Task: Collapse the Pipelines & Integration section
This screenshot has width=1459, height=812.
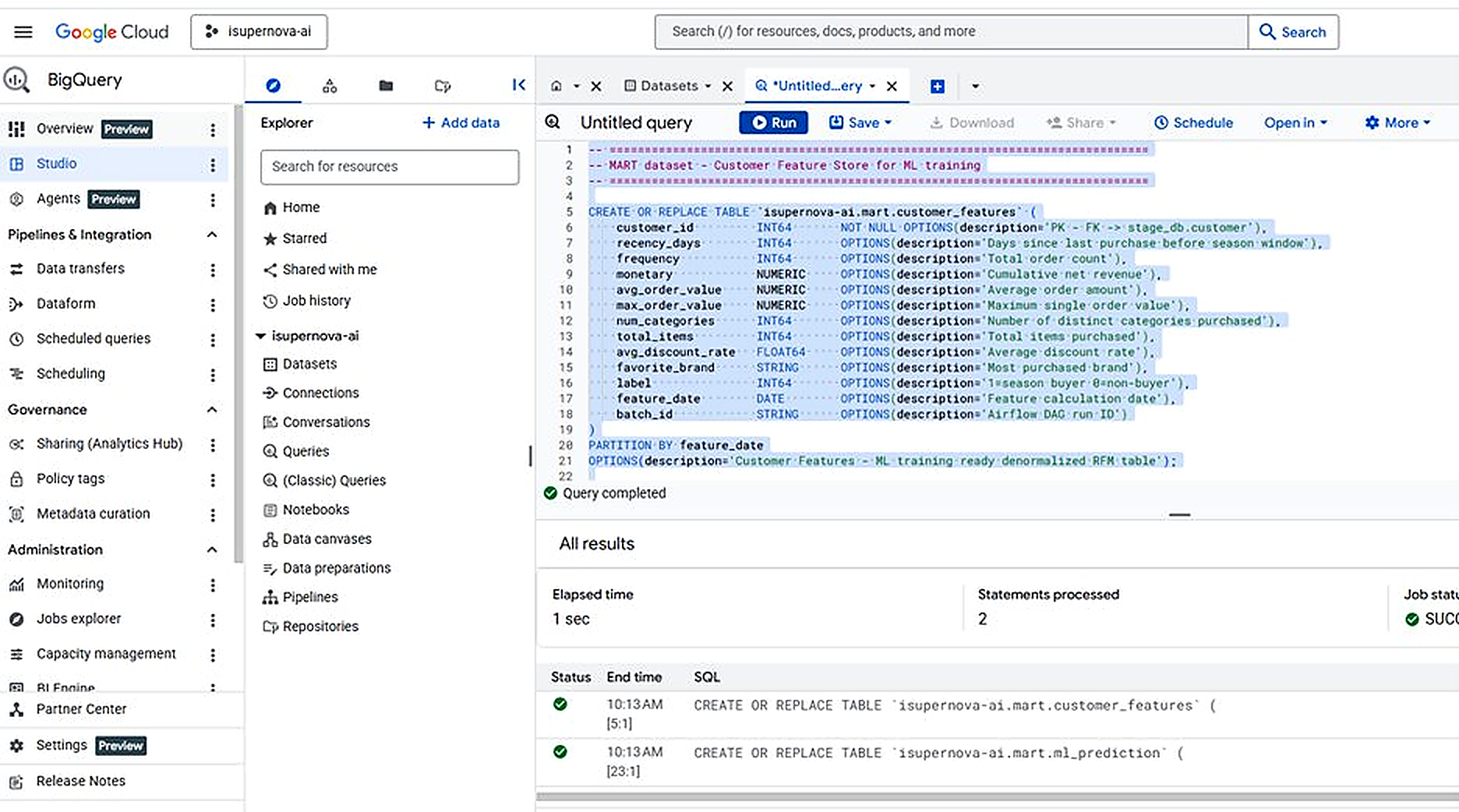Action: [212, 235]
